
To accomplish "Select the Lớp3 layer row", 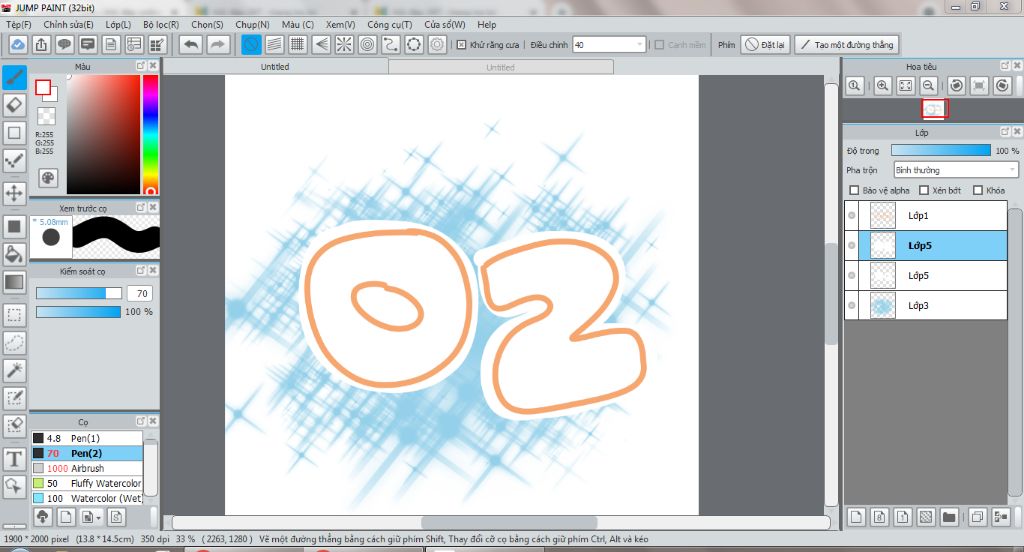I will click(x=925, y=306).
